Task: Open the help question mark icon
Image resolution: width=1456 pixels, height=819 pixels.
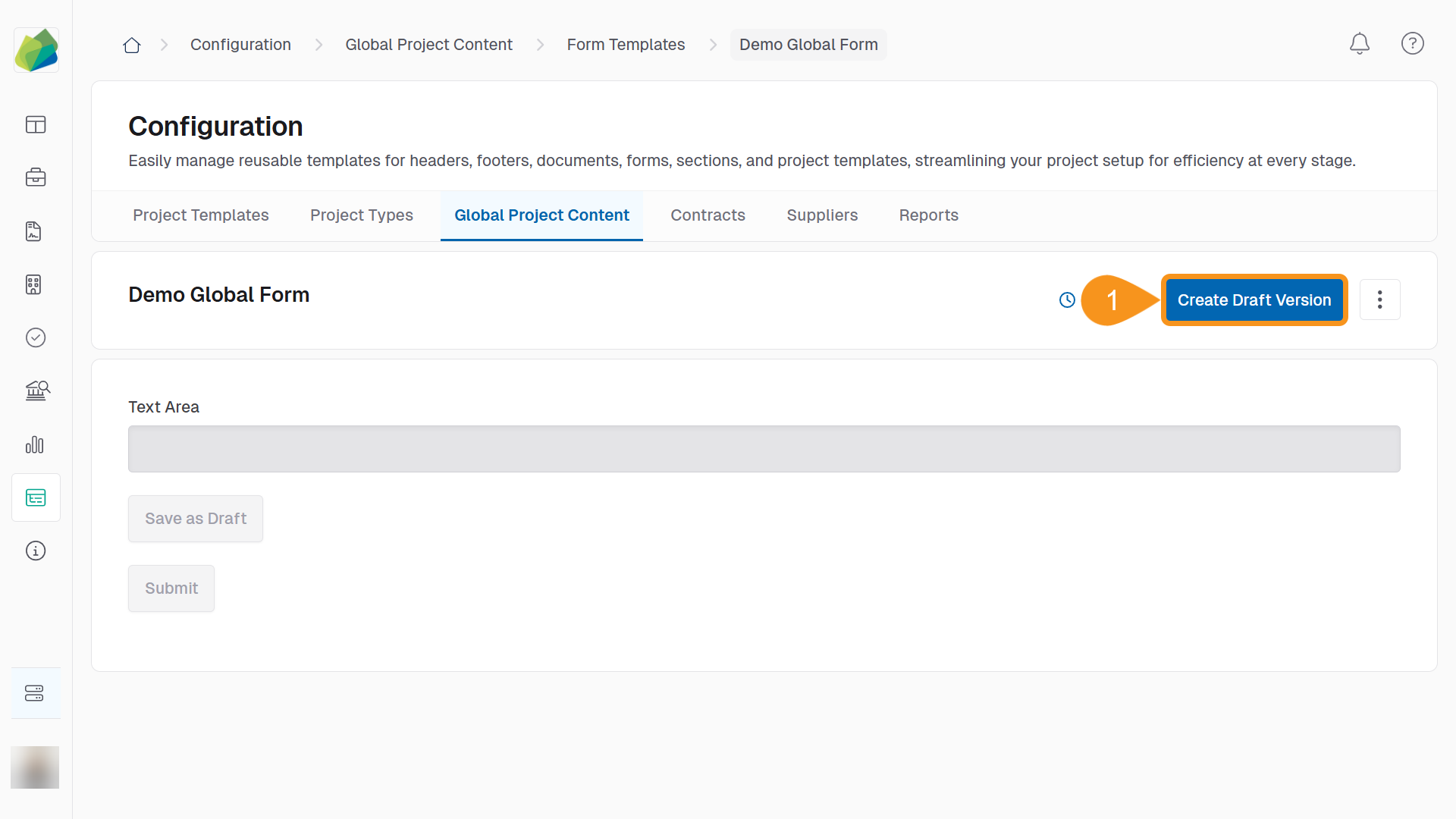Action: pyautogui.click(x=1412, y=44)
